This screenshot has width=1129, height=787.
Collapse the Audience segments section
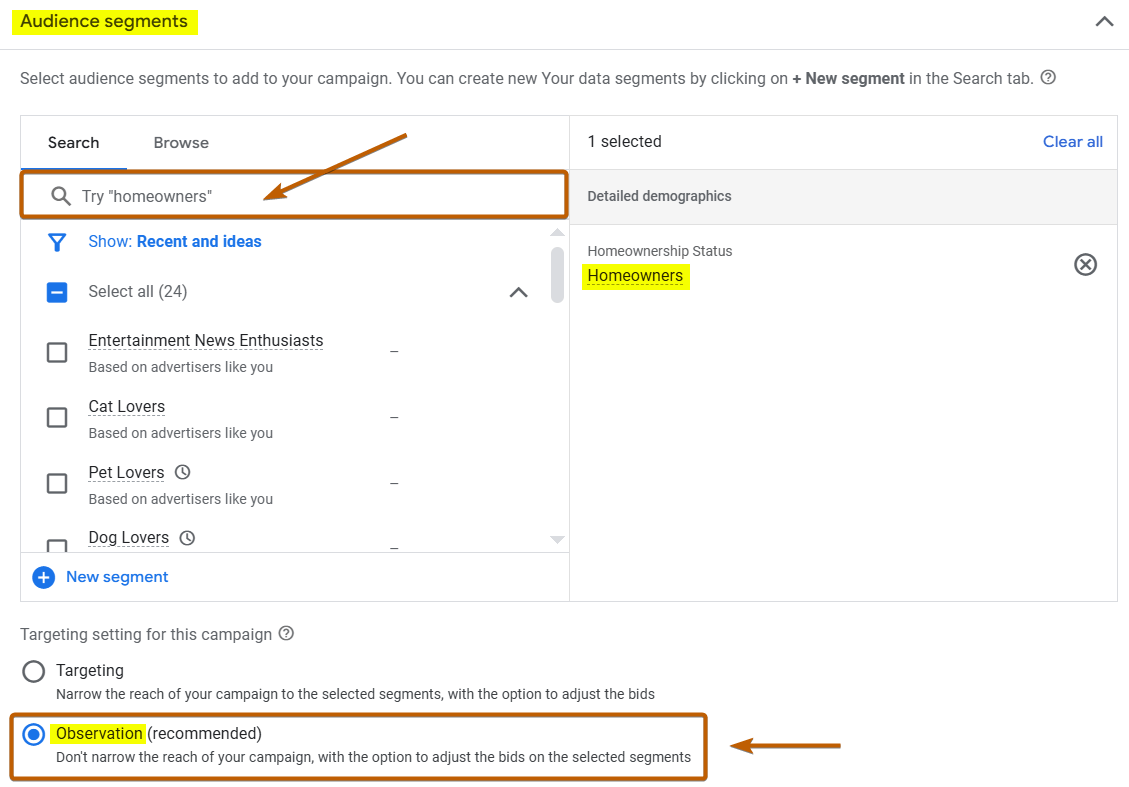(x=1104, y=21)
